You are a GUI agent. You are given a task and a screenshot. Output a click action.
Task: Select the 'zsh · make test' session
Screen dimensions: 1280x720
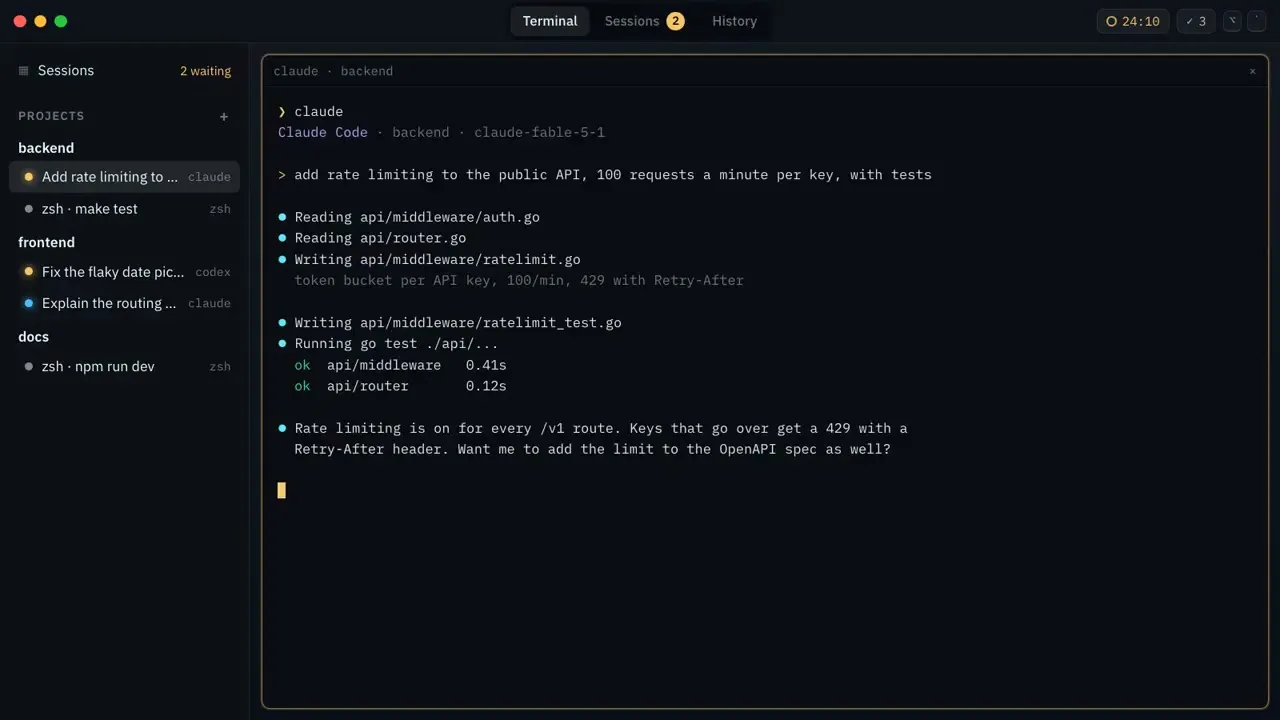pyautogui.click(x=125, y=209)
